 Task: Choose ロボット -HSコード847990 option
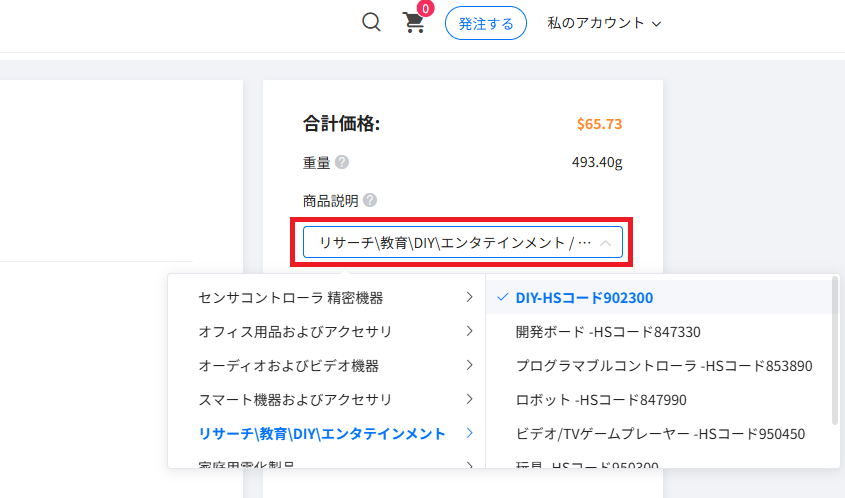(x=601, y=399)
